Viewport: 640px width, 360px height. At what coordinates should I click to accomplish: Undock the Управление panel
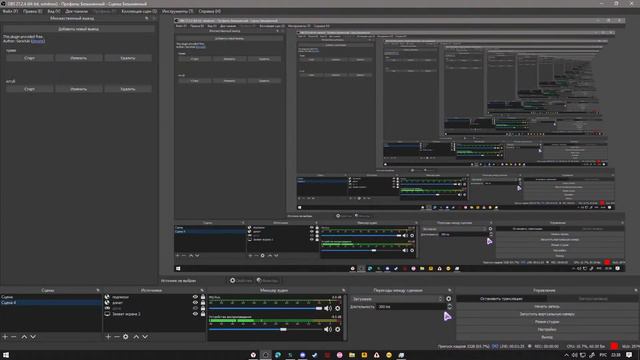(636, 290)
